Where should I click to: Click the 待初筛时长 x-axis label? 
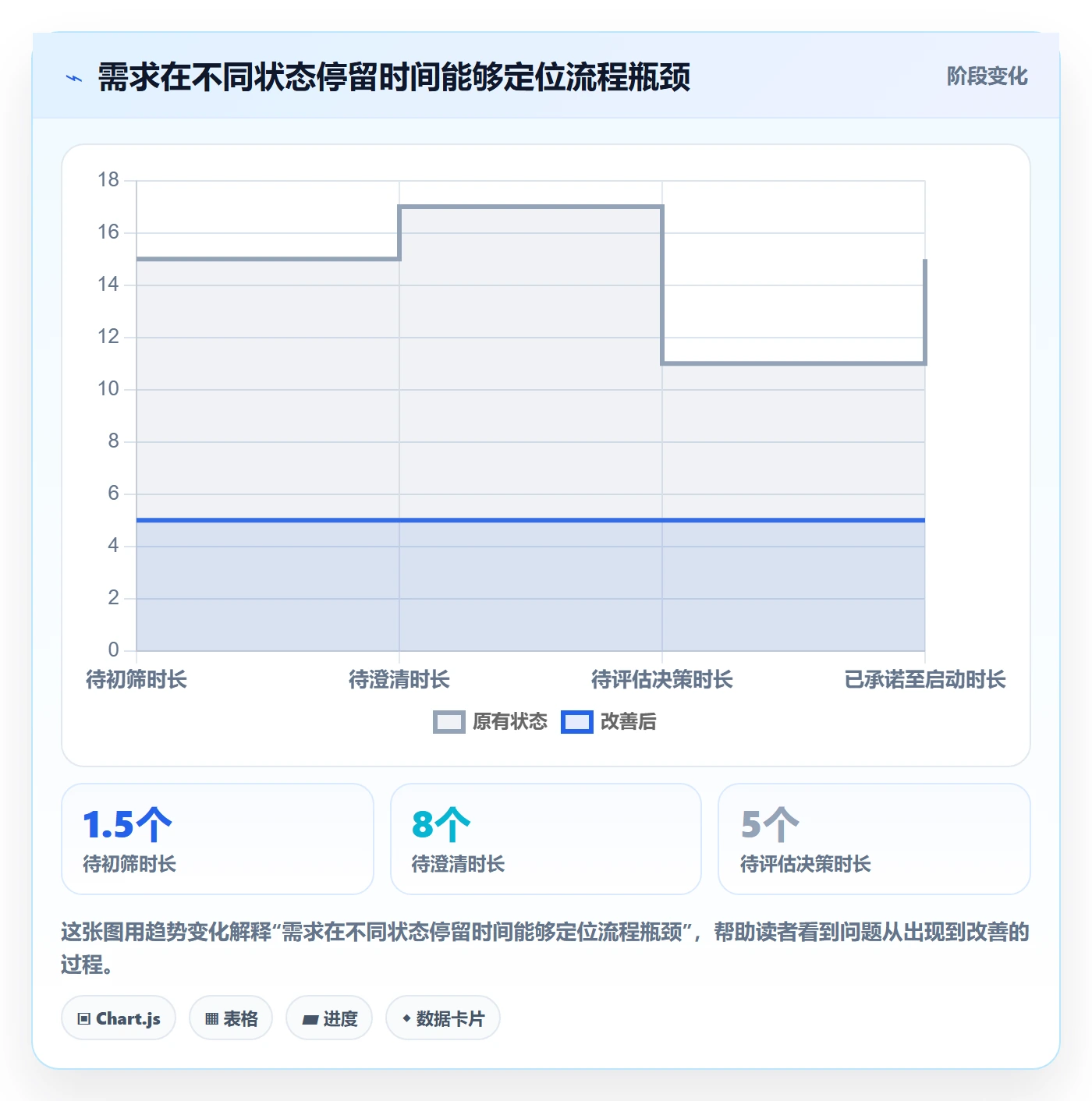[136, 680]
